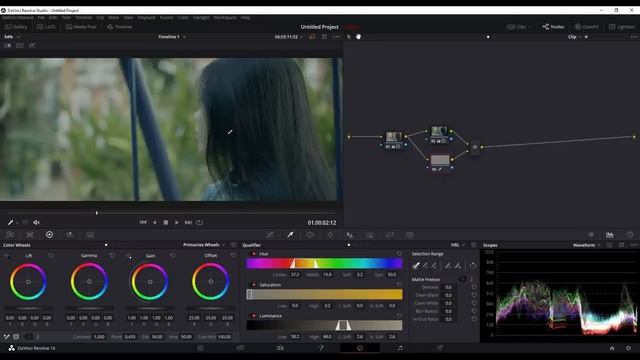The width and height of the screenshot is (640, 360).
Task: Reset the Lift color wheel
Action: [x=51, y=256]
